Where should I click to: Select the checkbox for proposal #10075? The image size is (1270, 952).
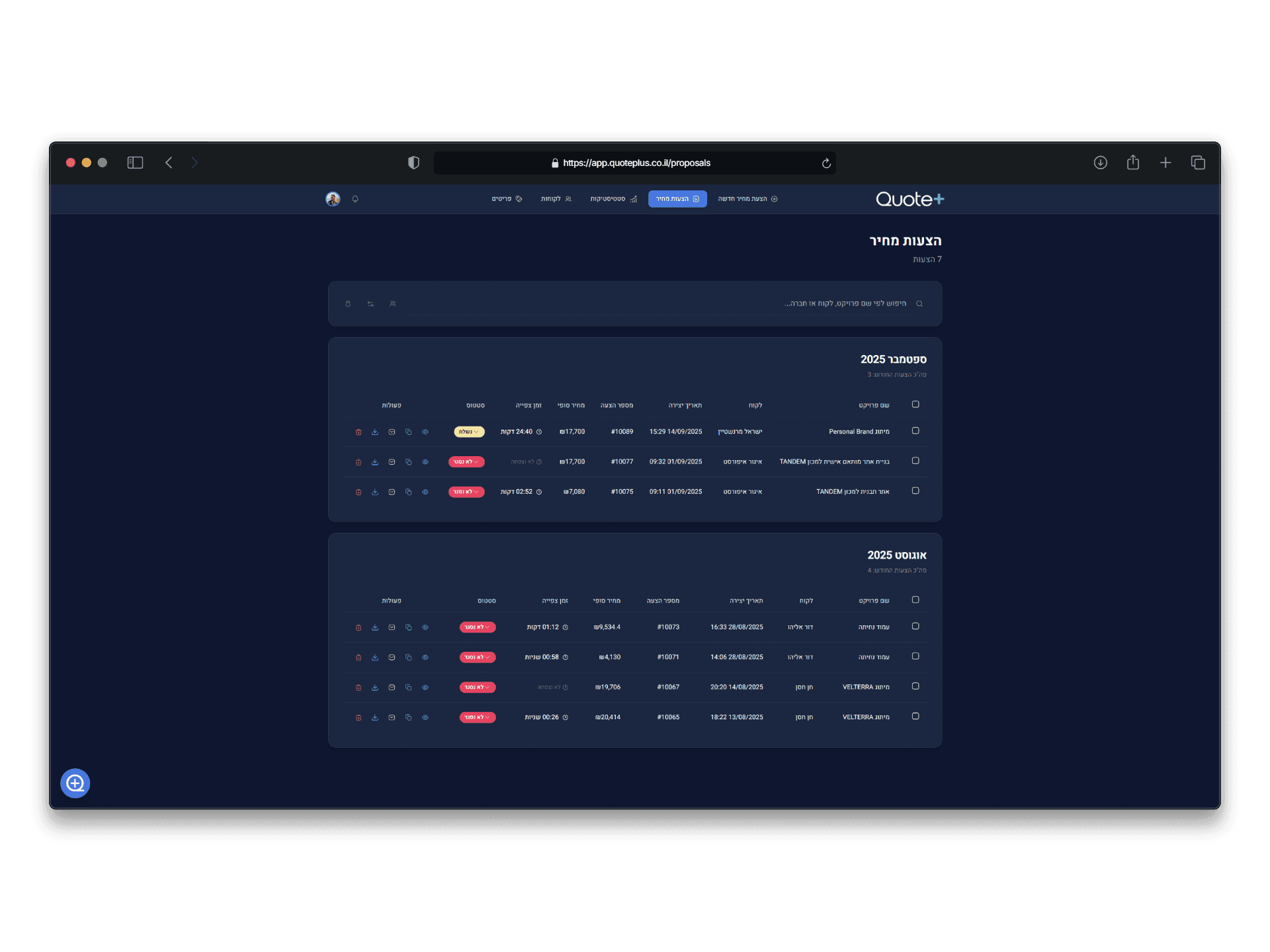click(915, 491)
